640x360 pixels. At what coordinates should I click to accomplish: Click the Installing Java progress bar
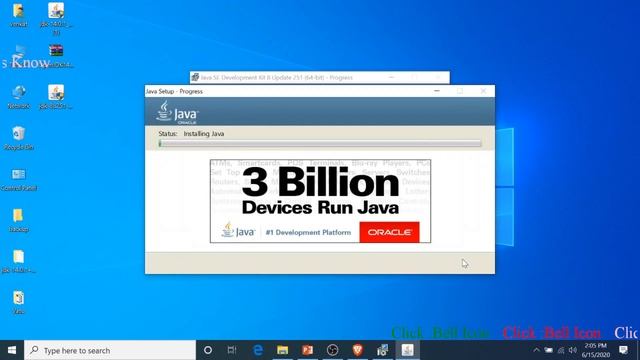320,143
